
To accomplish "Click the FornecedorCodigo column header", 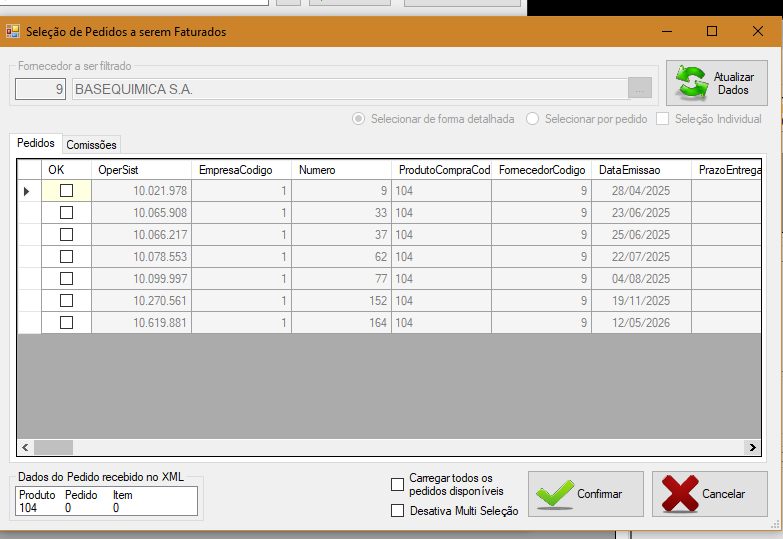I will pos(541,170).
